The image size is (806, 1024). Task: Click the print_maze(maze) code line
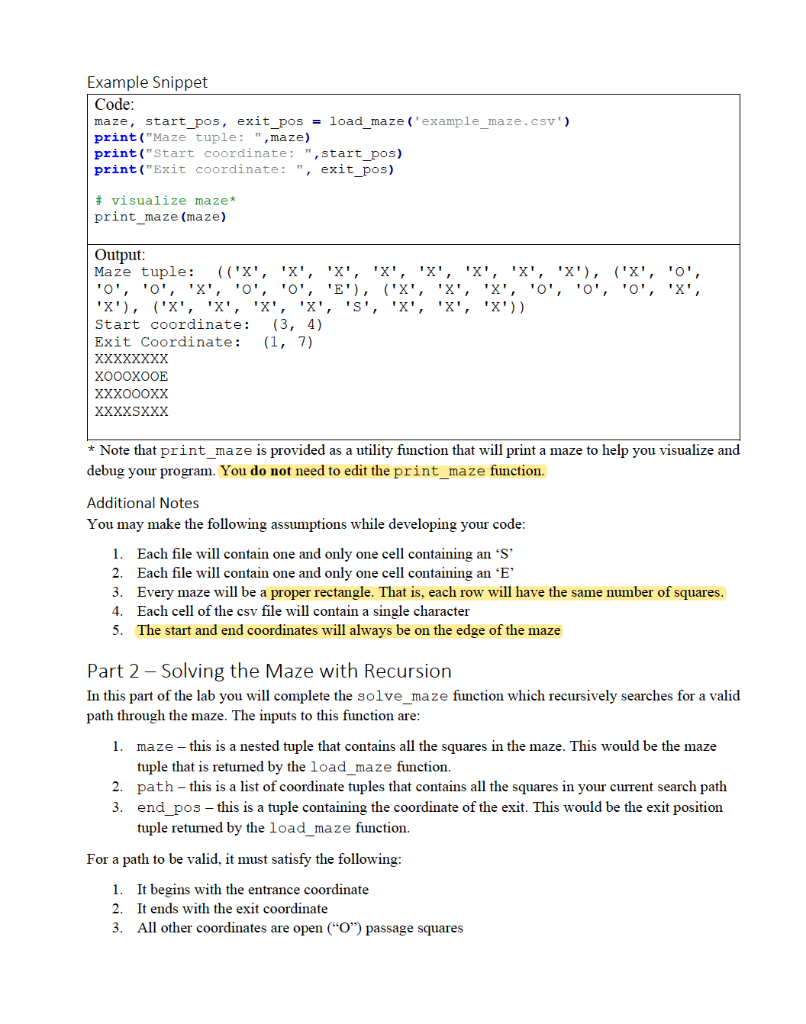[160, 216]
